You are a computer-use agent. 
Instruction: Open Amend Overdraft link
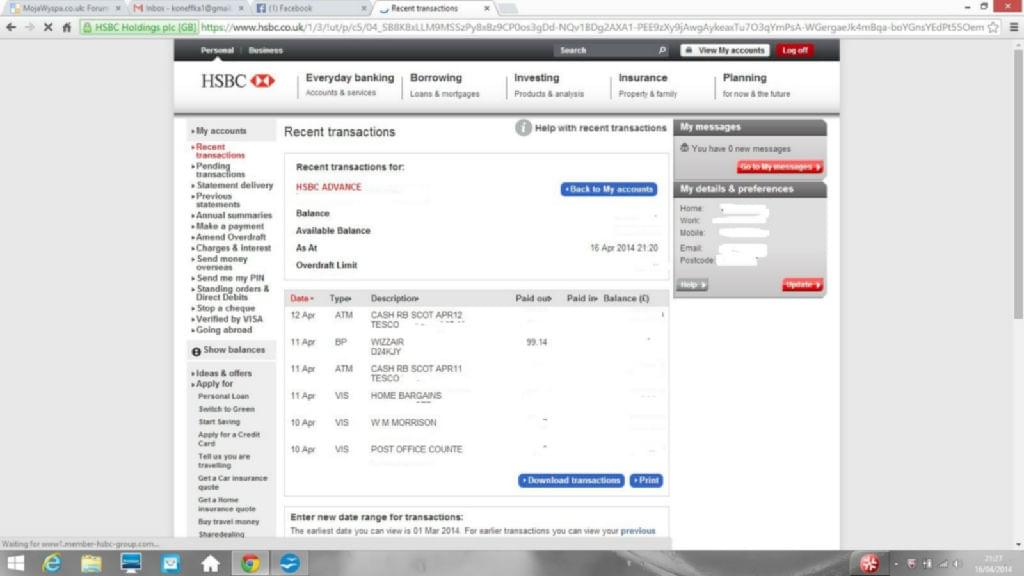231,238
